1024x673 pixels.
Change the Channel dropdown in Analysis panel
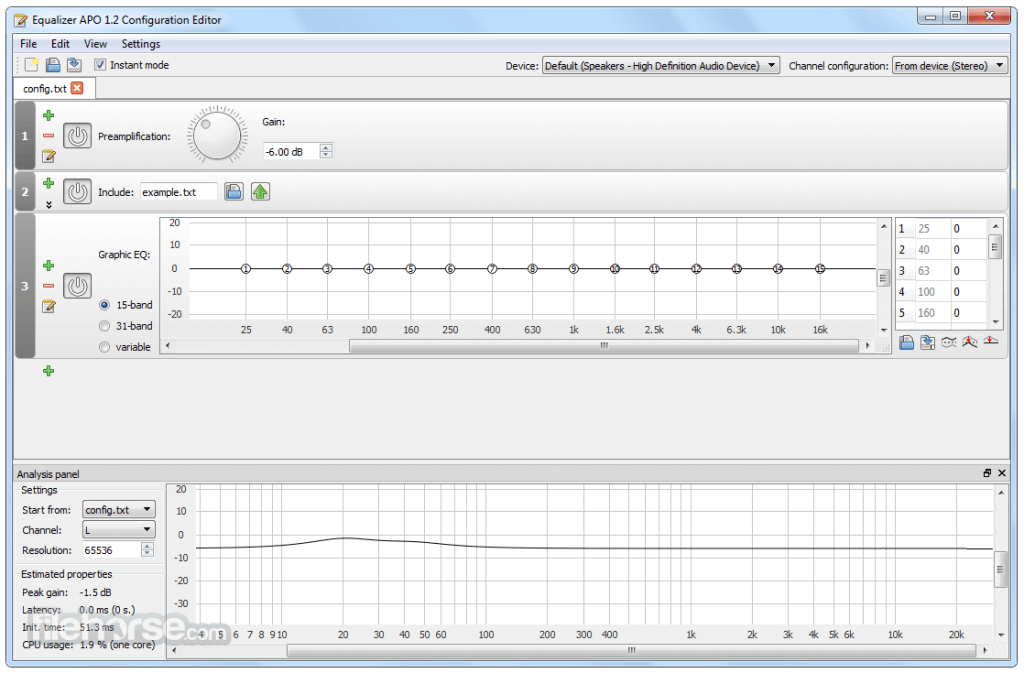pos(118,530)
